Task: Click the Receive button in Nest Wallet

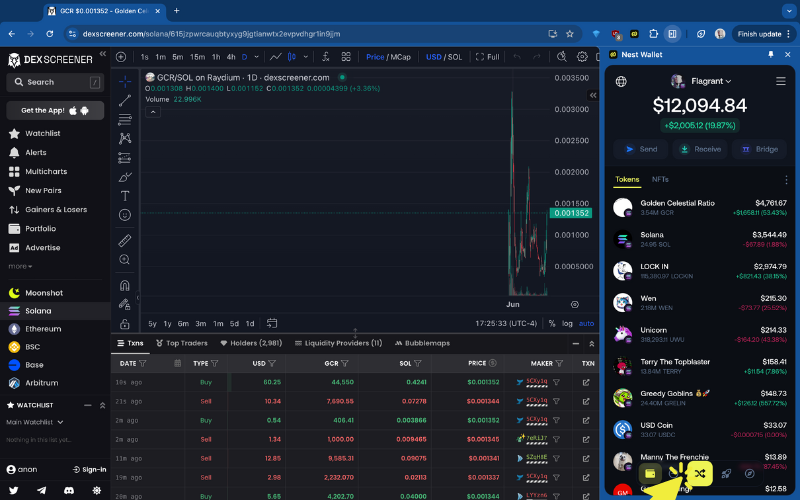Action: click(x=700, y=149)
